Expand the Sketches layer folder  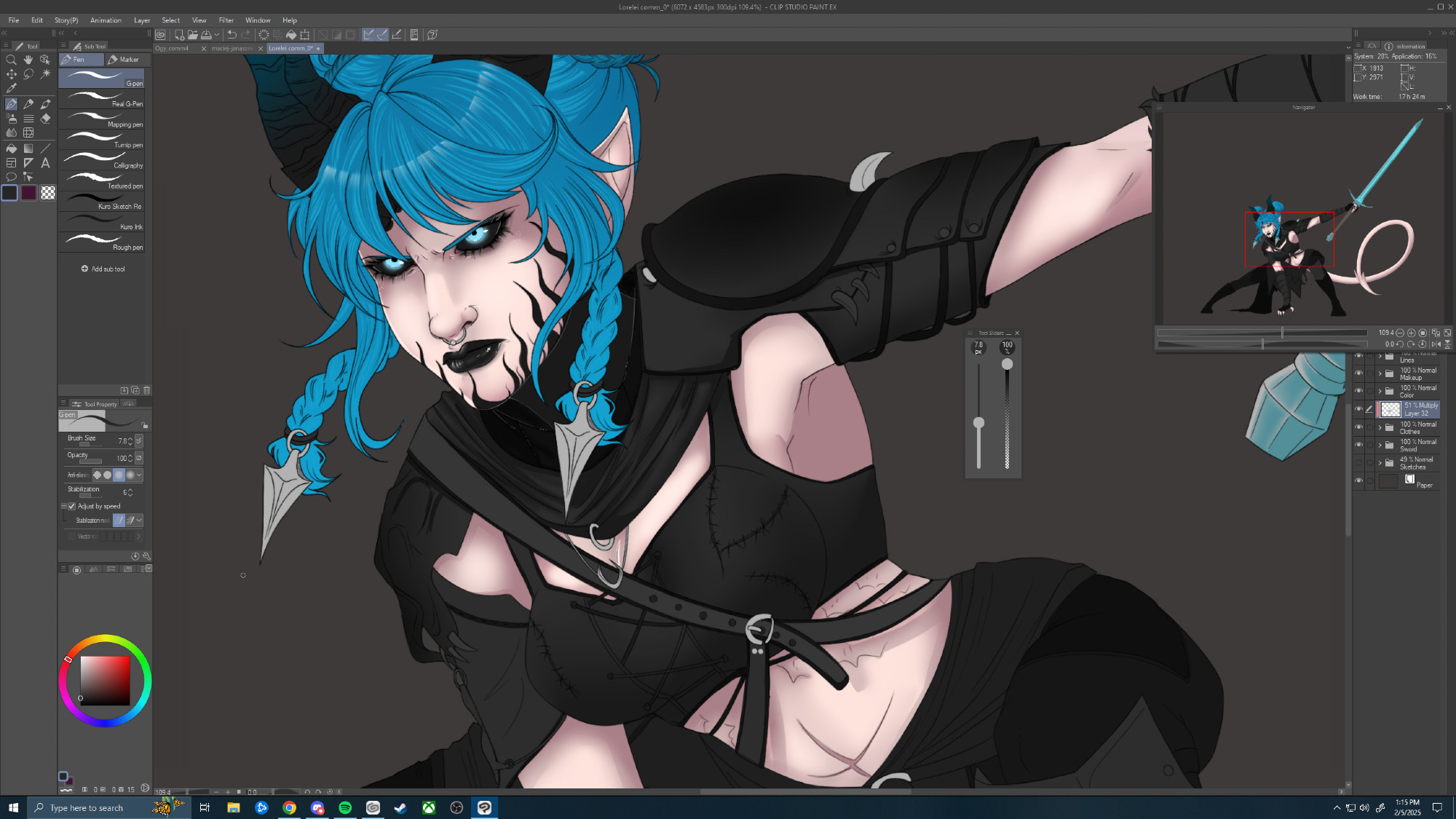tap(1380, 462)
